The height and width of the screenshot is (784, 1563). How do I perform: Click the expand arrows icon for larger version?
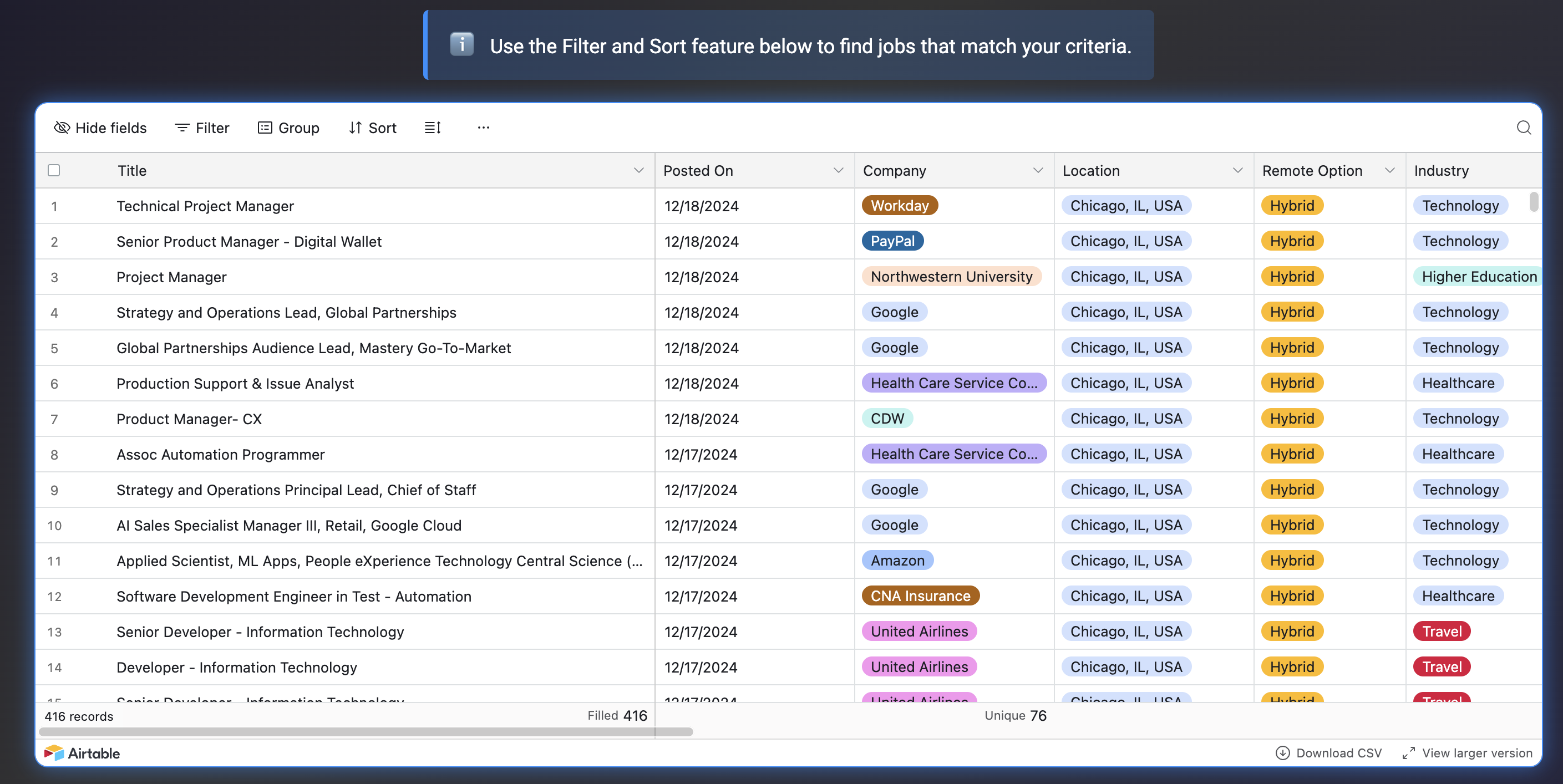[1408, 752]
